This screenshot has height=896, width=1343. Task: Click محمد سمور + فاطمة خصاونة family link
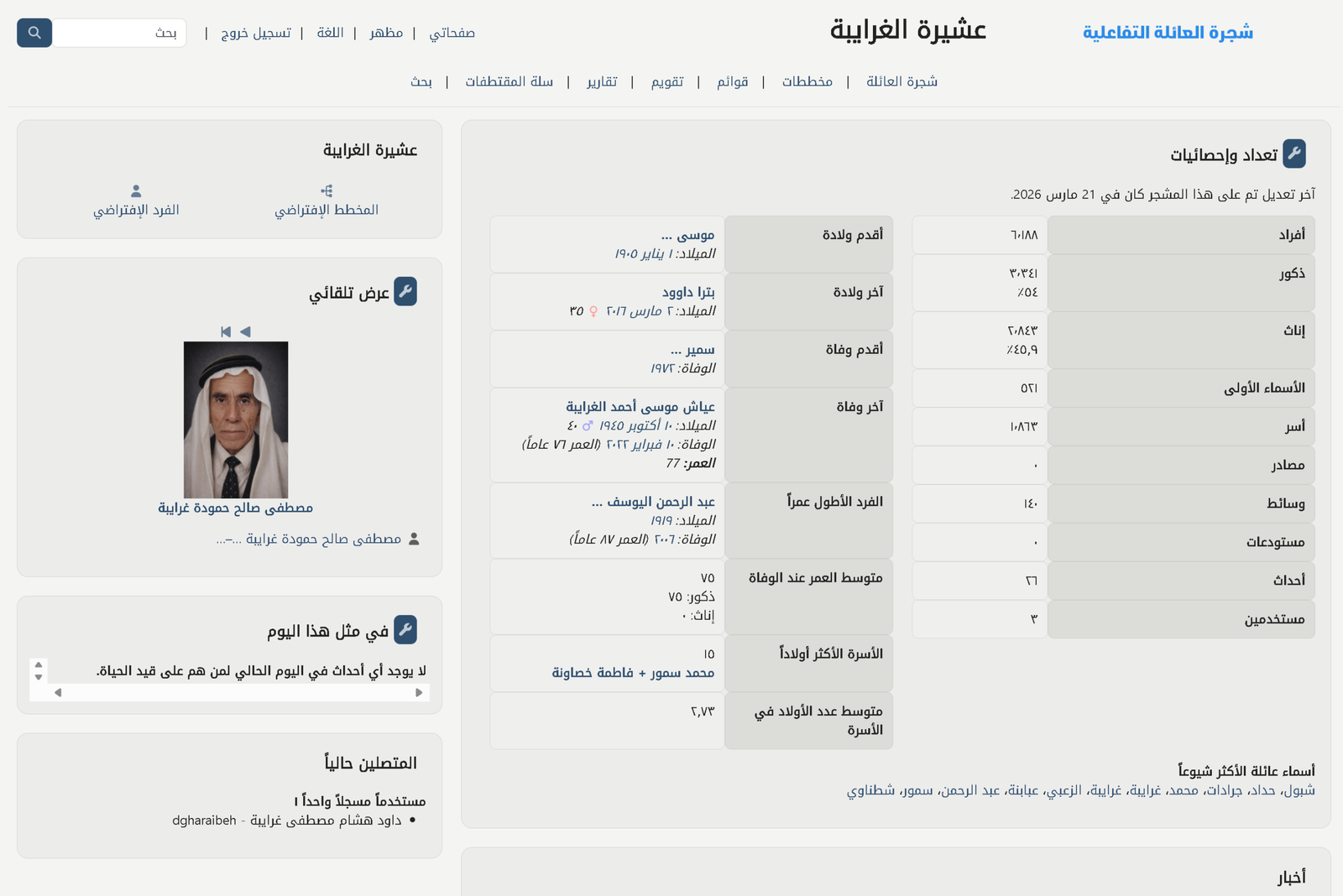click(633, 673)
